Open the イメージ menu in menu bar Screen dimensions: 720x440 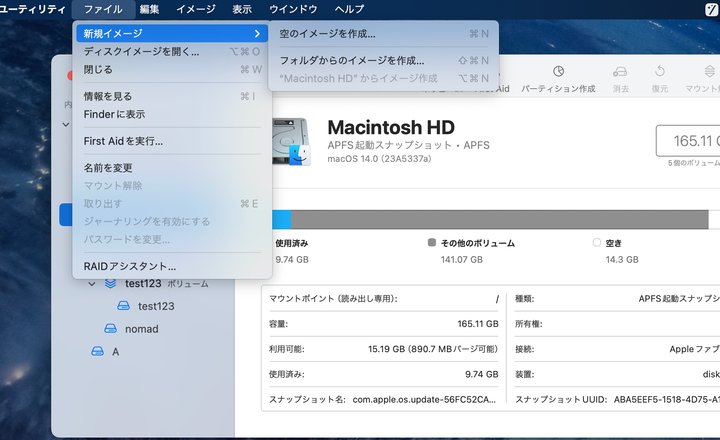196,9
